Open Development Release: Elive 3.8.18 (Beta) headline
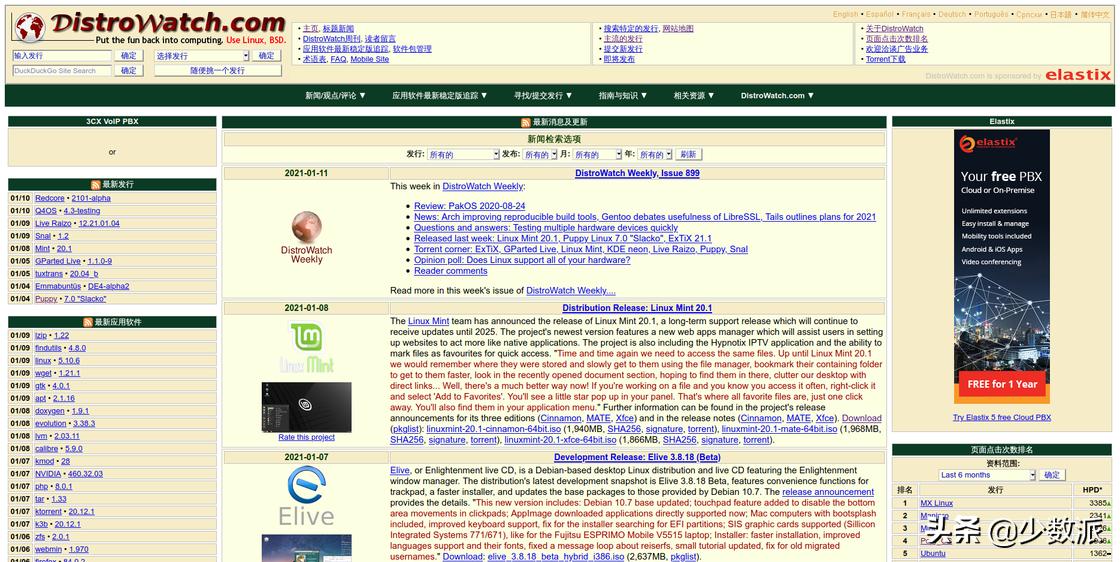1120x562 pixels. 637,457
